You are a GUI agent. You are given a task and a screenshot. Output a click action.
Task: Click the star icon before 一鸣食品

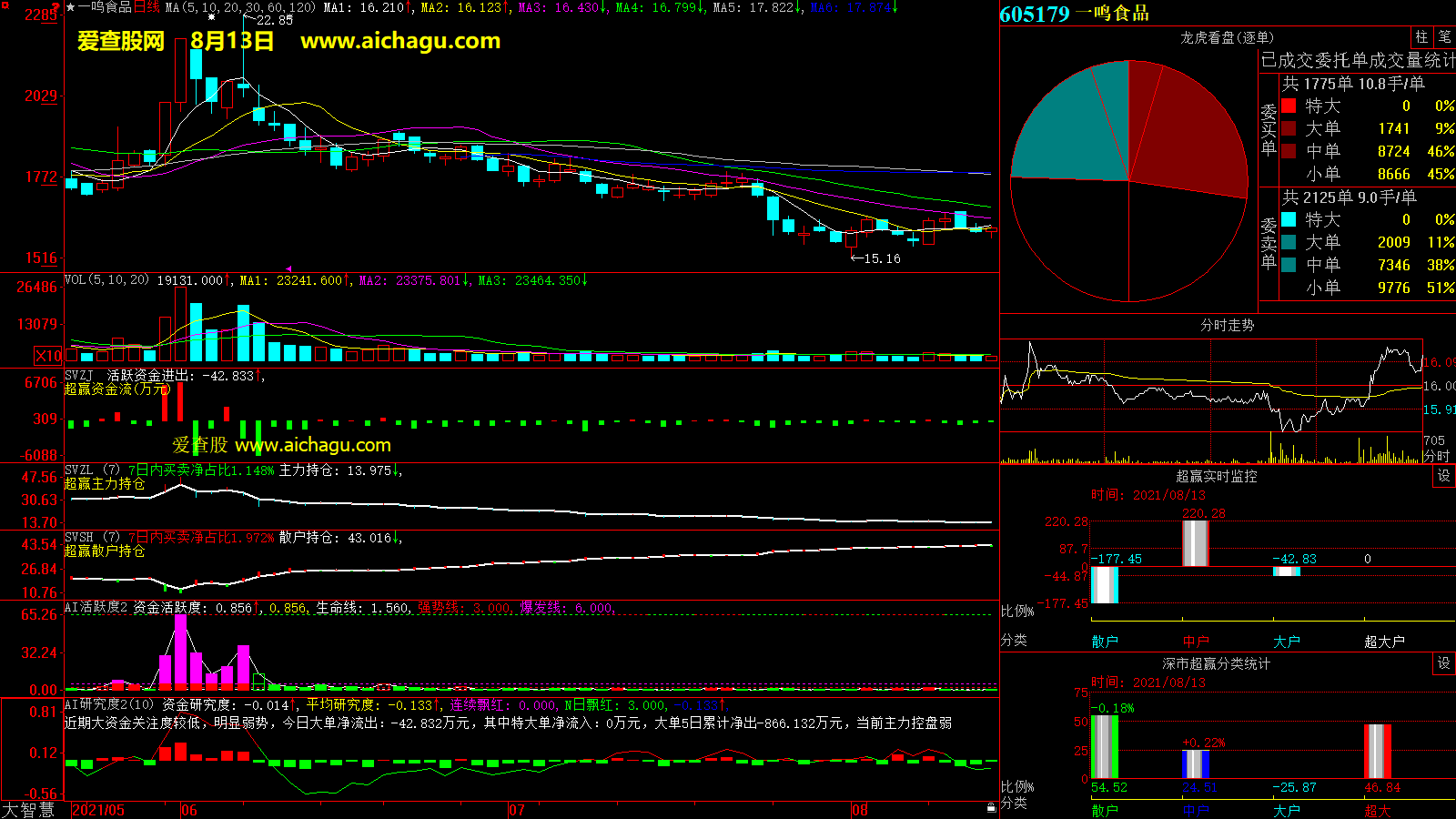(x=71, y=7)
